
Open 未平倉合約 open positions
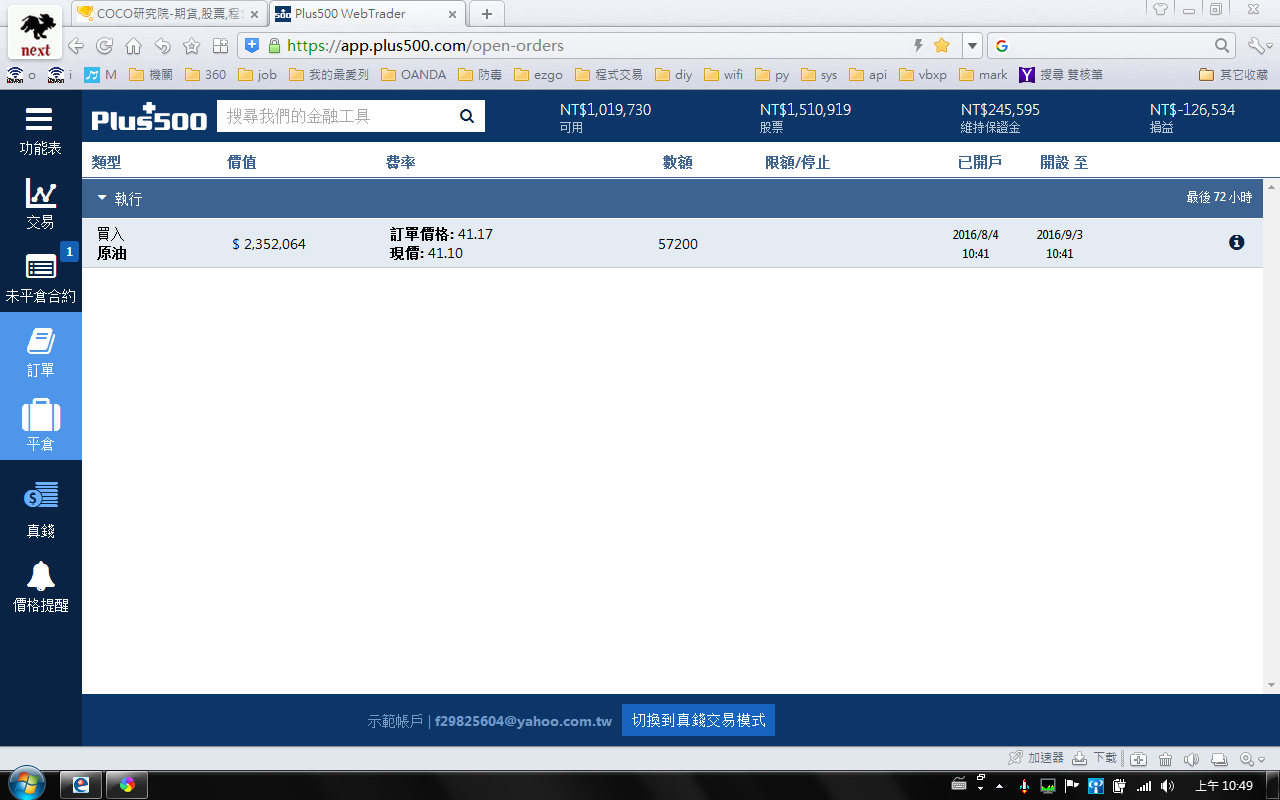pos(40,278)
